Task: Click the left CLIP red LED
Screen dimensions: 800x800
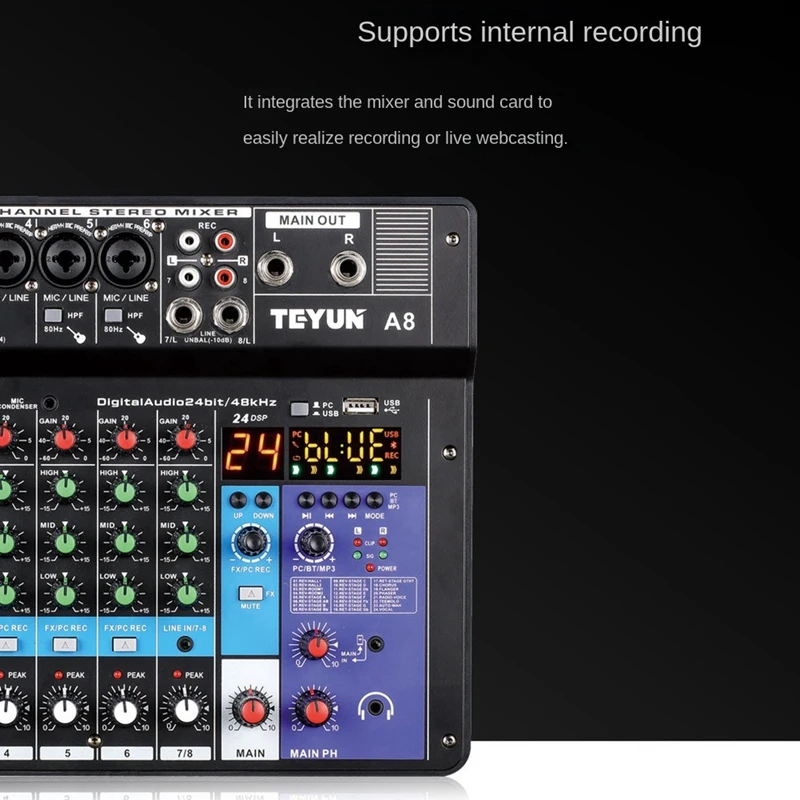Action: click(358, 542)
